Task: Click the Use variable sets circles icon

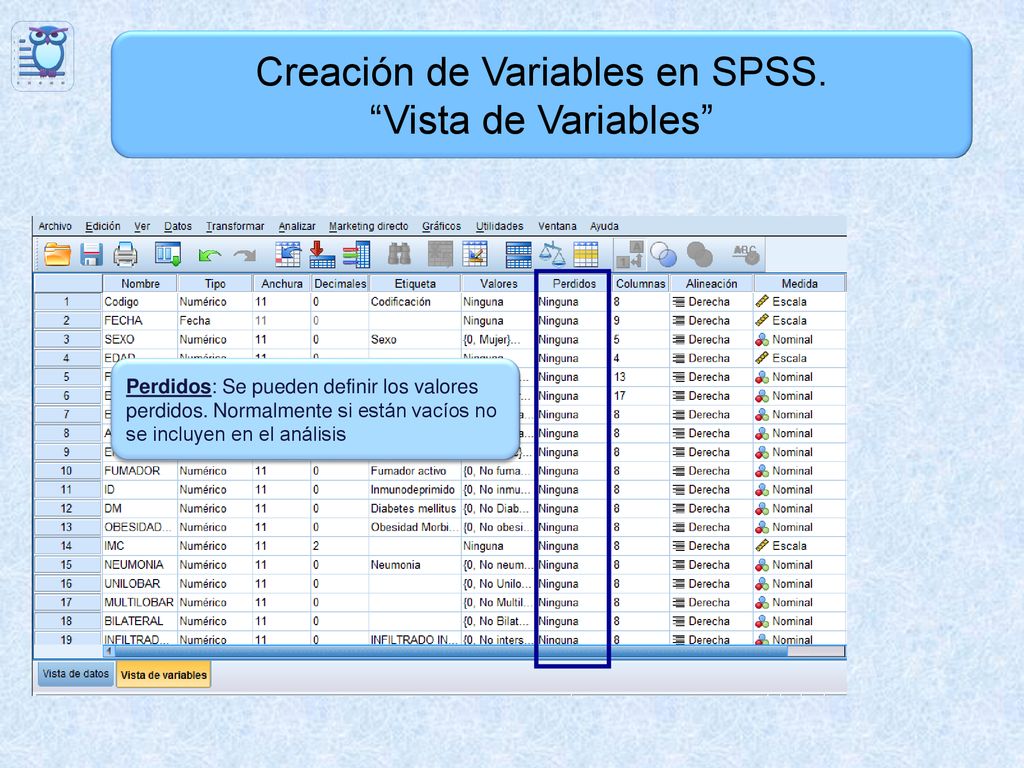Action: 664,255
